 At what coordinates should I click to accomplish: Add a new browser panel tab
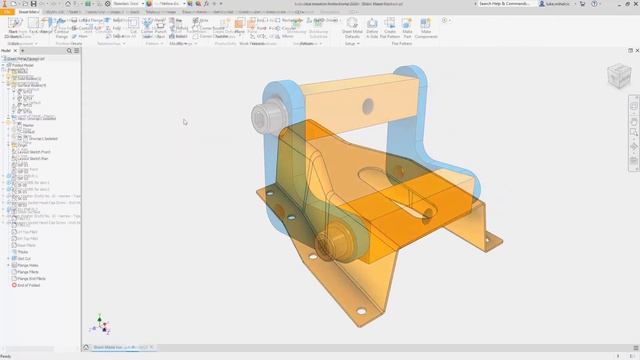click(23, 51)
